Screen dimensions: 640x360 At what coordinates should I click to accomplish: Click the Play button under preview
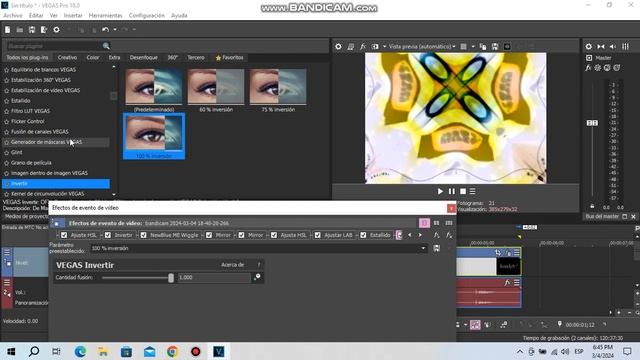[440, 191]
